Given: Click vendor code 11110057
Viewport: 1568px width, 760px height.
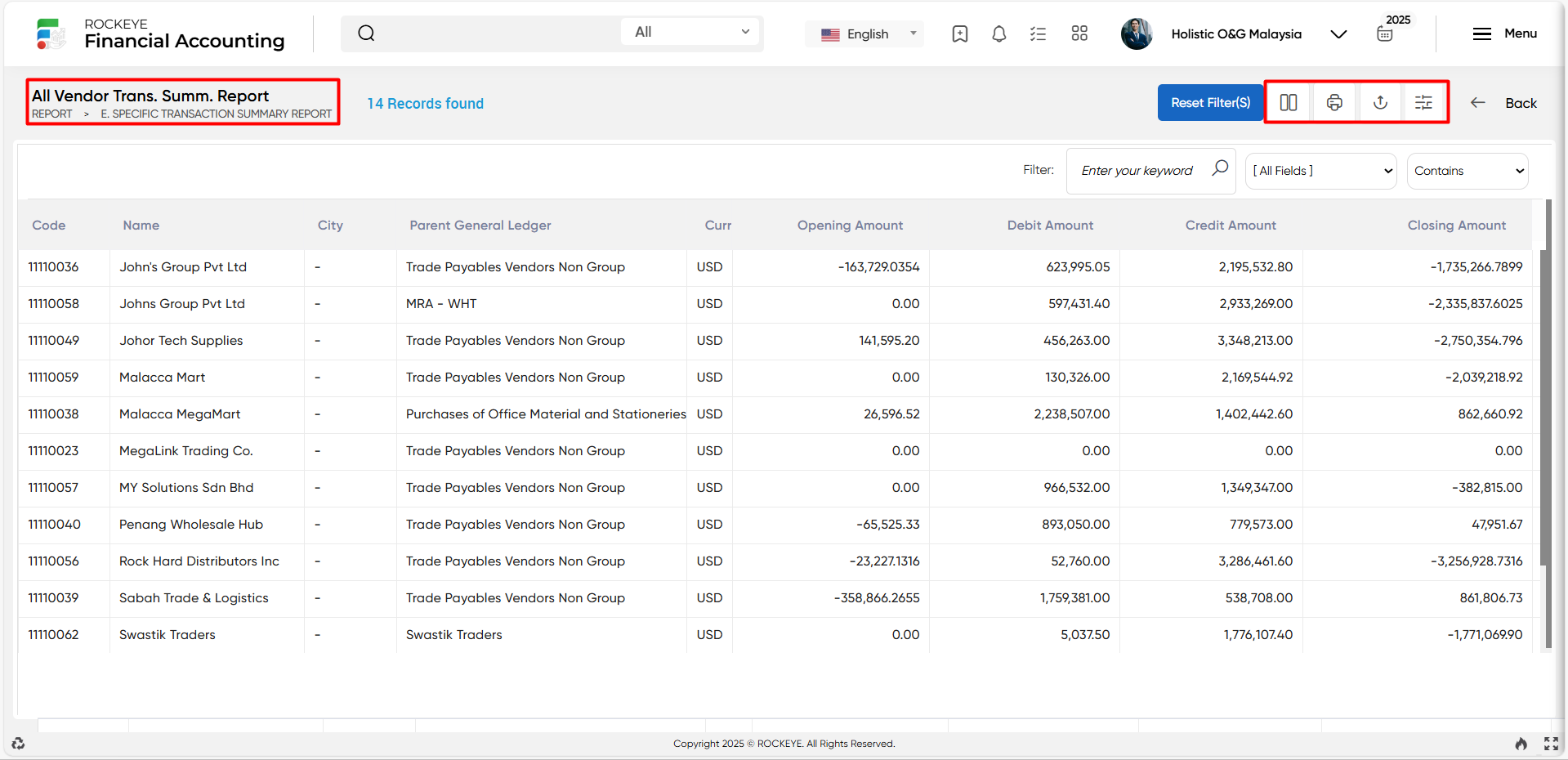Looking at the screenshot, I should (x=54, y=488).
